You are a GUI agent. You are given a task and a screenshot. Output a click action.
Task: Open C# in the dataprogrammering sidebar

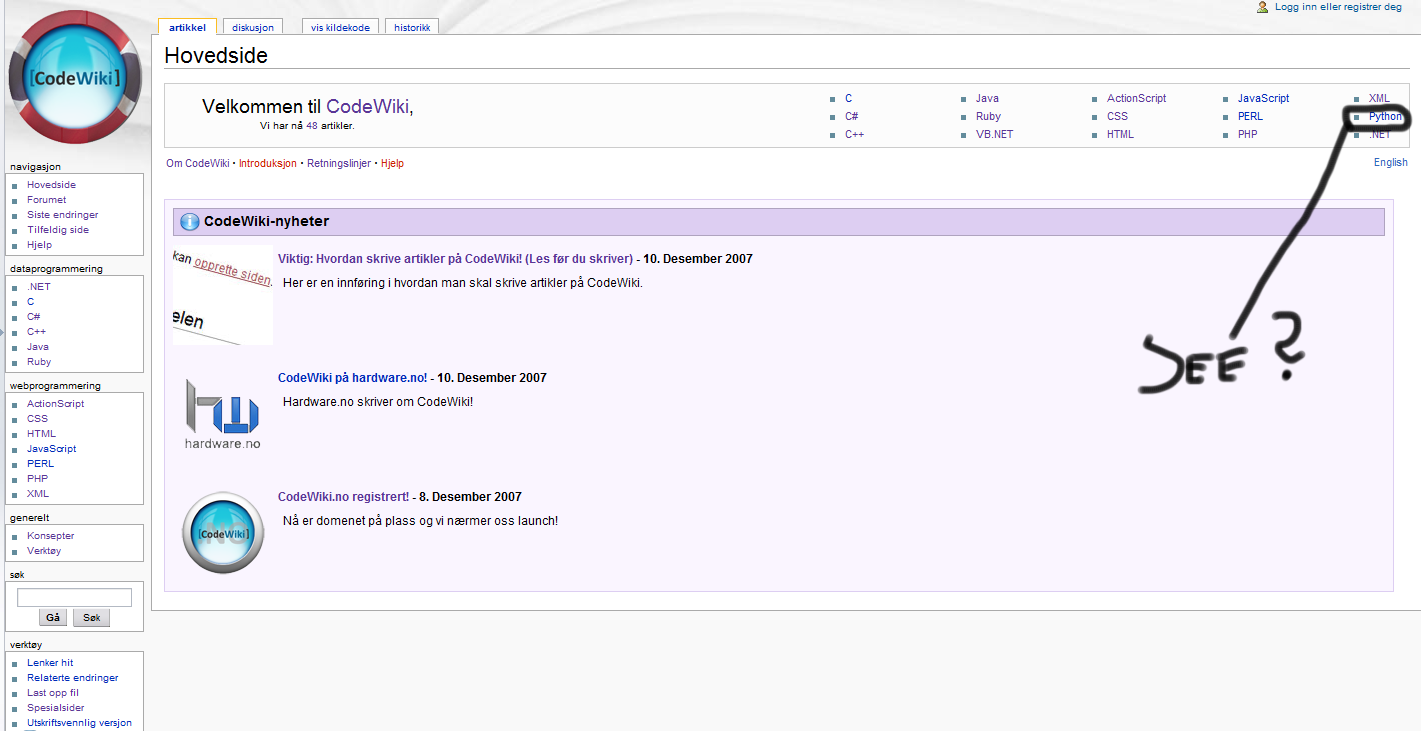pyautogui.click(x=34, y=317)
